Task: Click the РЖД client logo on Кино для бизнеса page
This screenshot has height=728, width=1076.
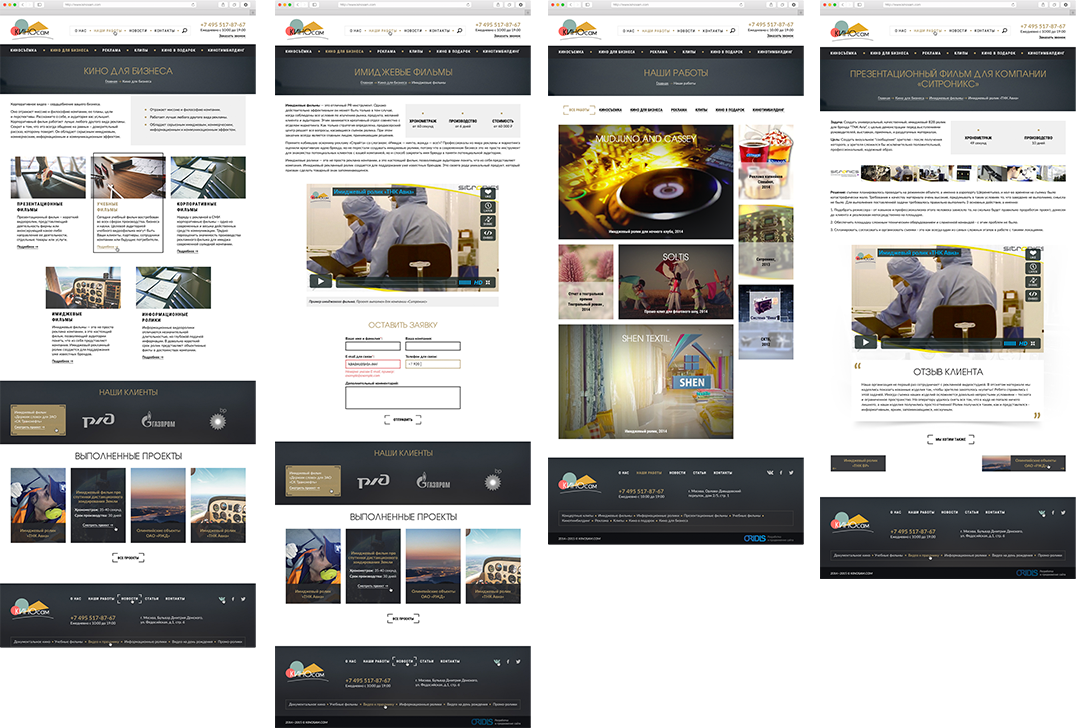Action: click(98, 421)
